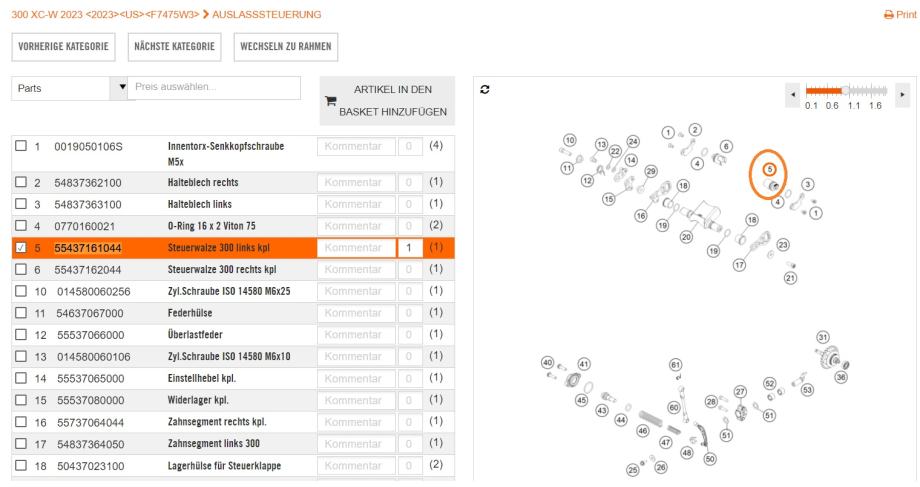This screenshot has width=920, height=487.
Task: Select callout 10 in the diagram
Action: point(569,140)
